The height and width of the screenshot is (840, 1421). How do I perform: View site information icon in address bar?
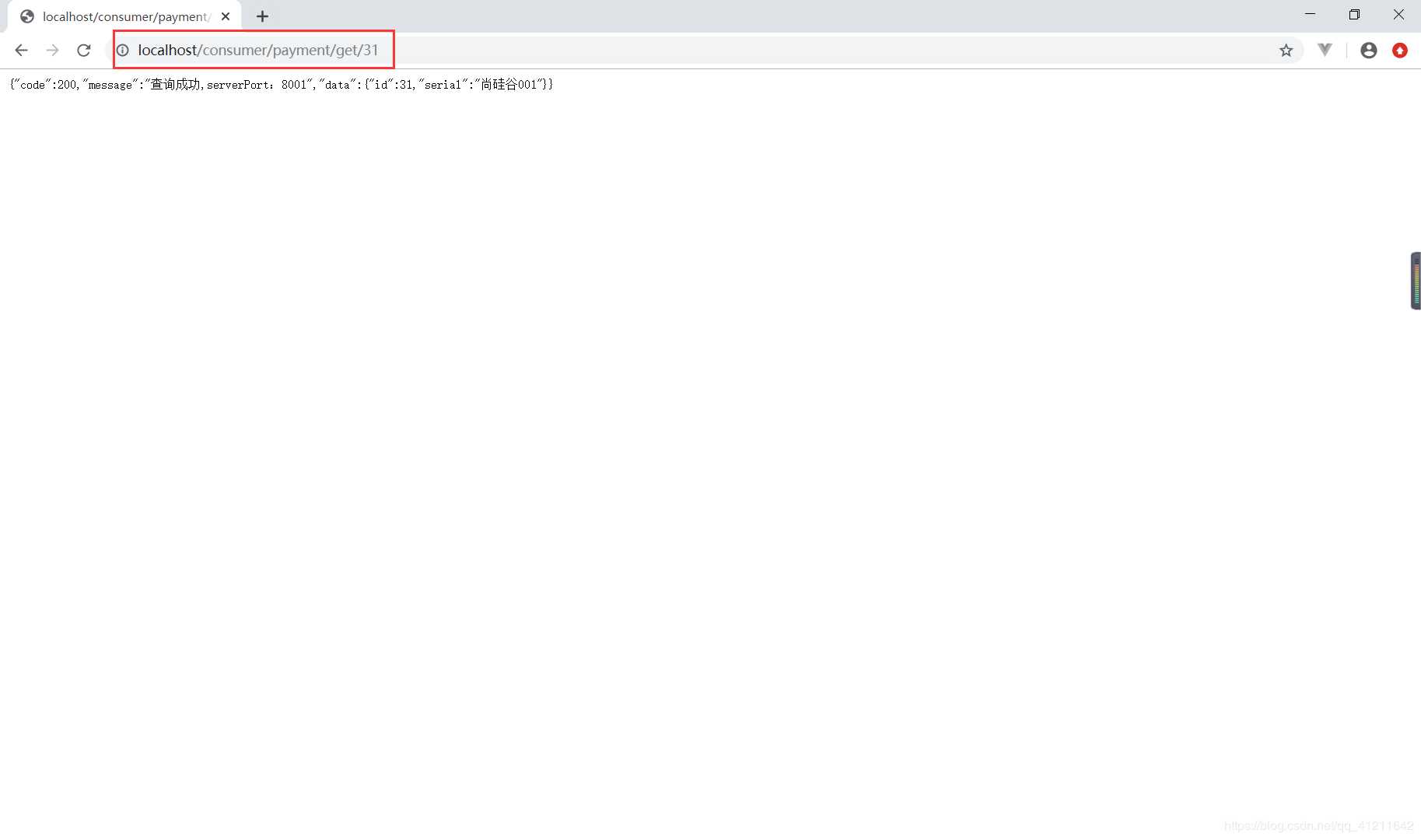[123, 51]
